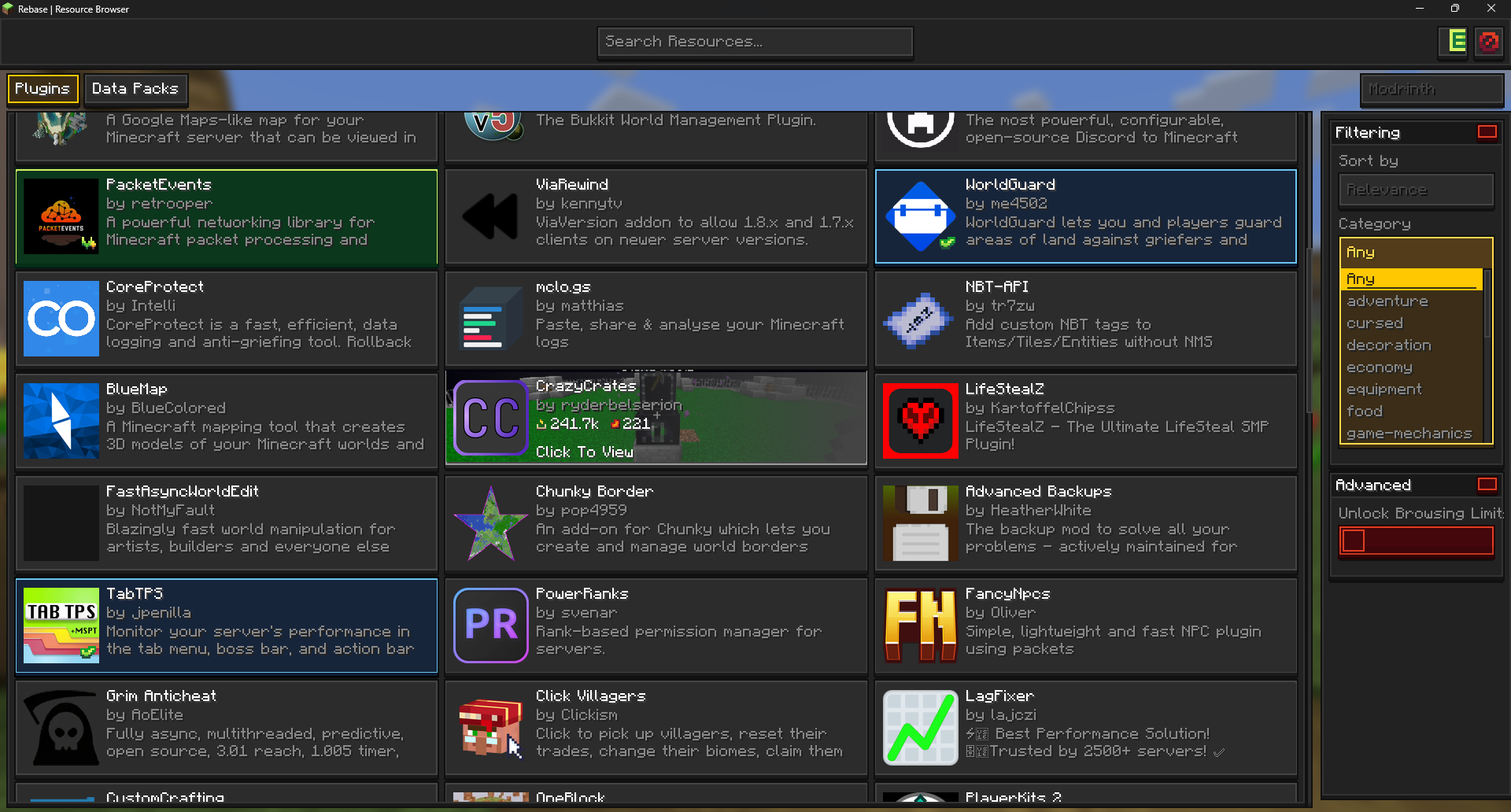Choose the highlighted Any category option
The image size is (1511, 812).
(1411, 279)
